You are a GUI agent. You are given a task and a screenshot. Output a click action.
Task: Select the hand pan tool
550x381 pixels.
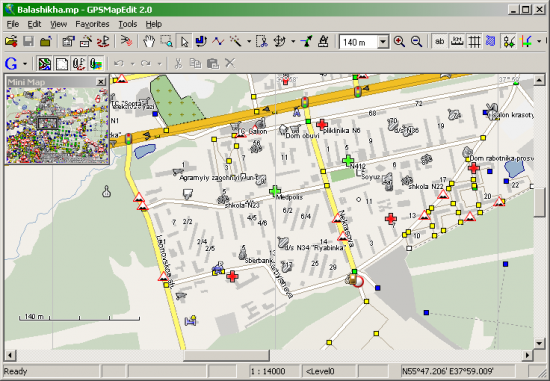coord(149,42)
